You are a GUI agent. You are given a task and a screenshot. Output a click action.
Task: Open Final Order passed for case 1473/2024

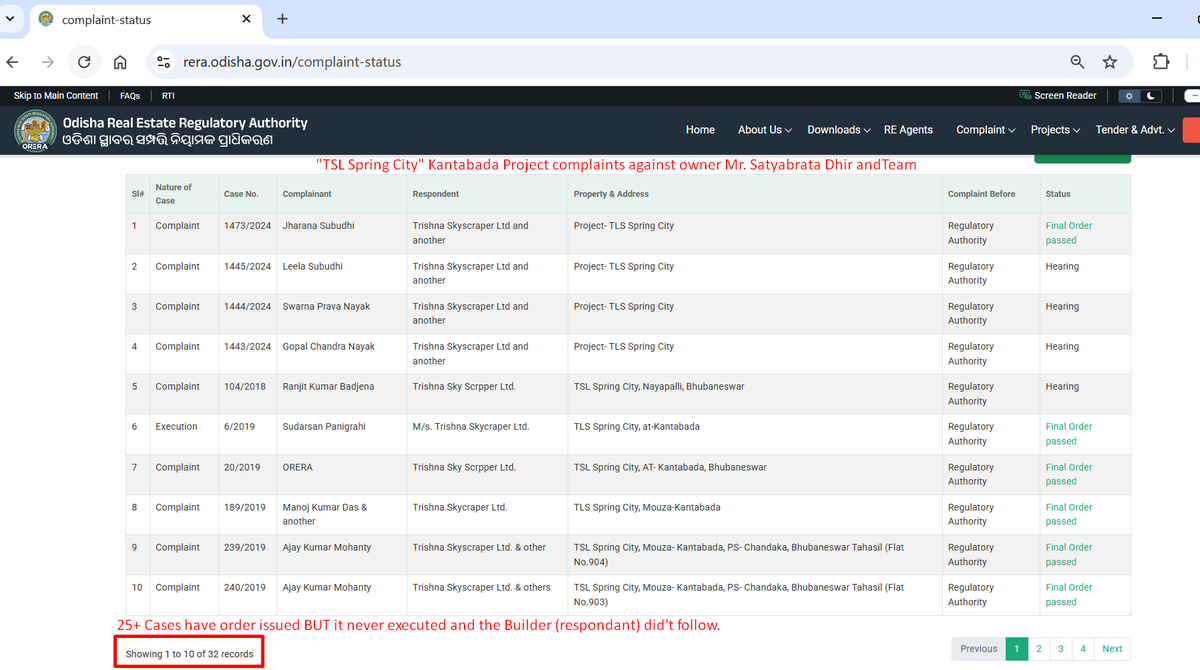coord(1069,233)
